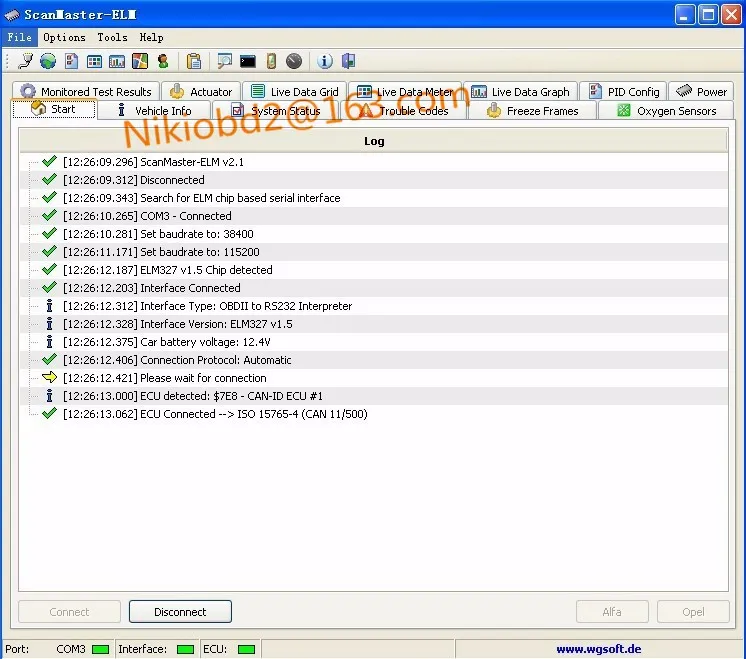Image resolution: width=746 pixels, height=659 pixels.
Task: Switch to the Actuator tab
Action: (201, 91)
